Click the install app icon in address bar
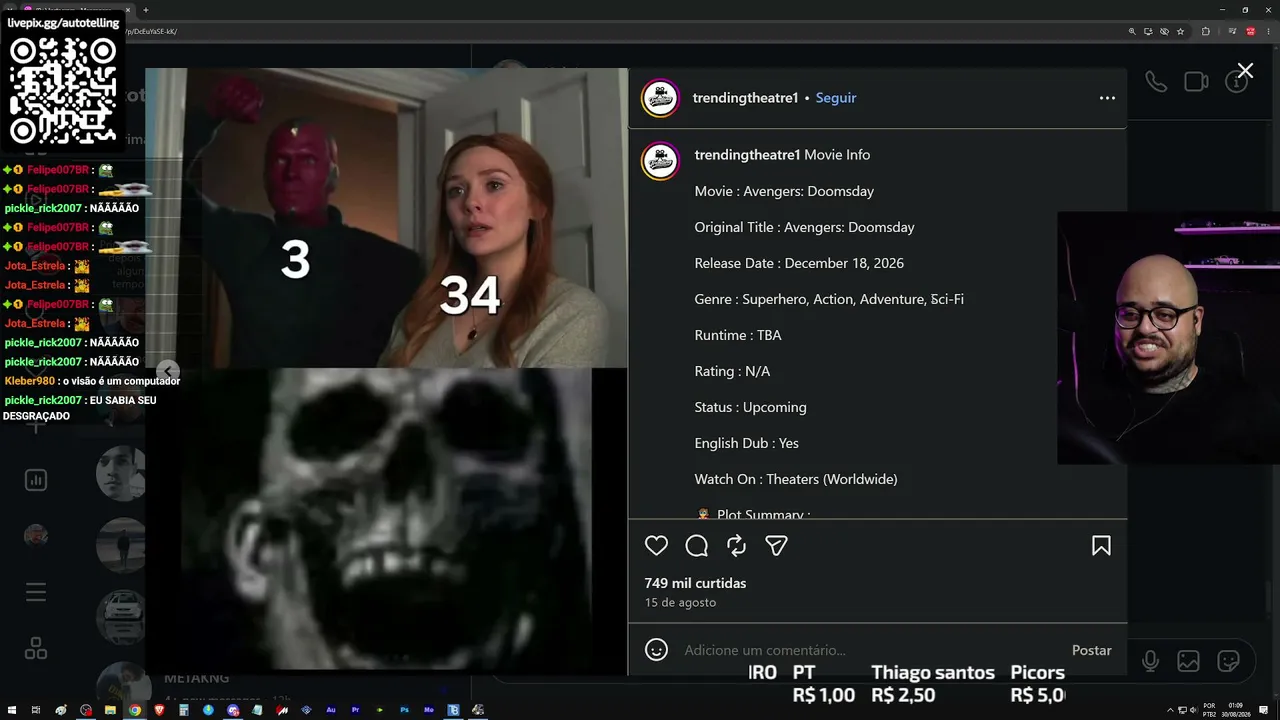Screen dimensions: 1280x720 (x=1148, y=31)
